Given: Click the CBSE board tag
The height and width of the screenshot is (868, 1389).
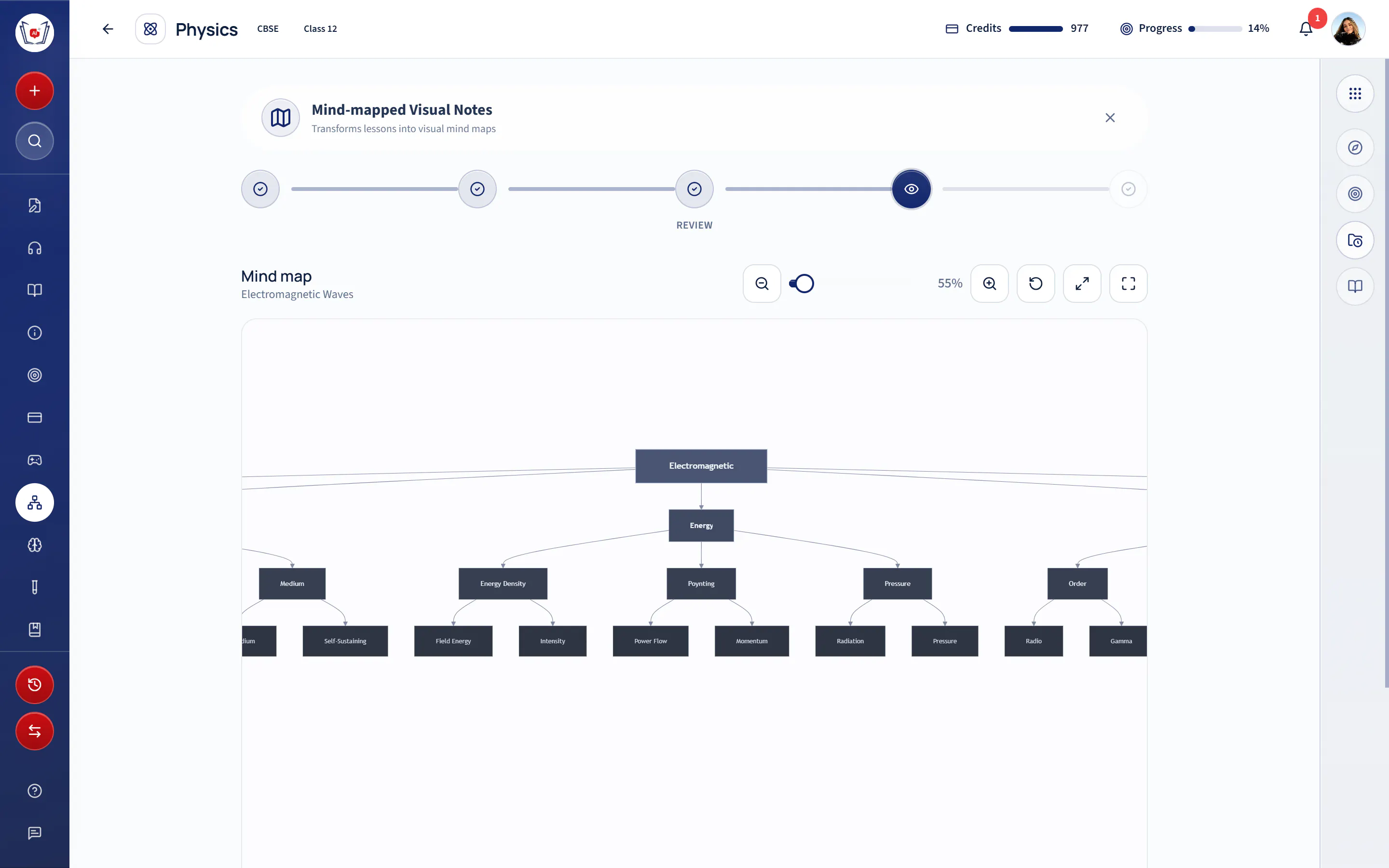Looking at the screenshot, I should click(268, 29).
